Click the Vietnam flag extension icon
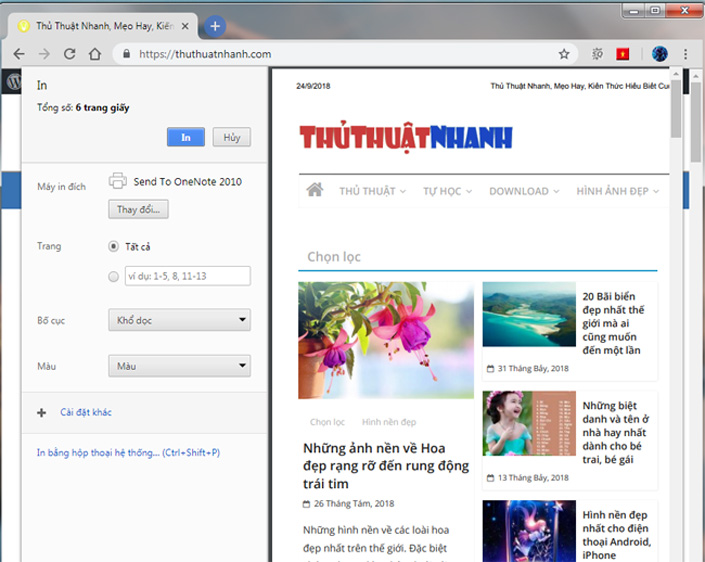 click(x=623, y=54)
